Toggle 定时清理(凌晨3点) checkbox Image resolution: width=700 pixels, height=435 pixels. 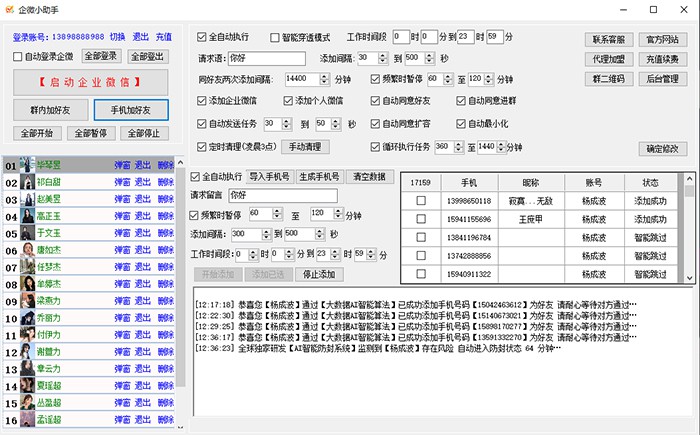201,146
